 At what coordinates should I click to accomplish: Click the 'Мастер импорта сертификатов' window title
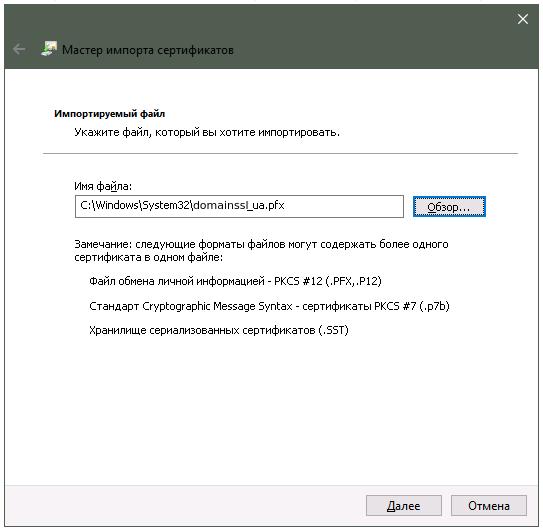pos(148,50)
